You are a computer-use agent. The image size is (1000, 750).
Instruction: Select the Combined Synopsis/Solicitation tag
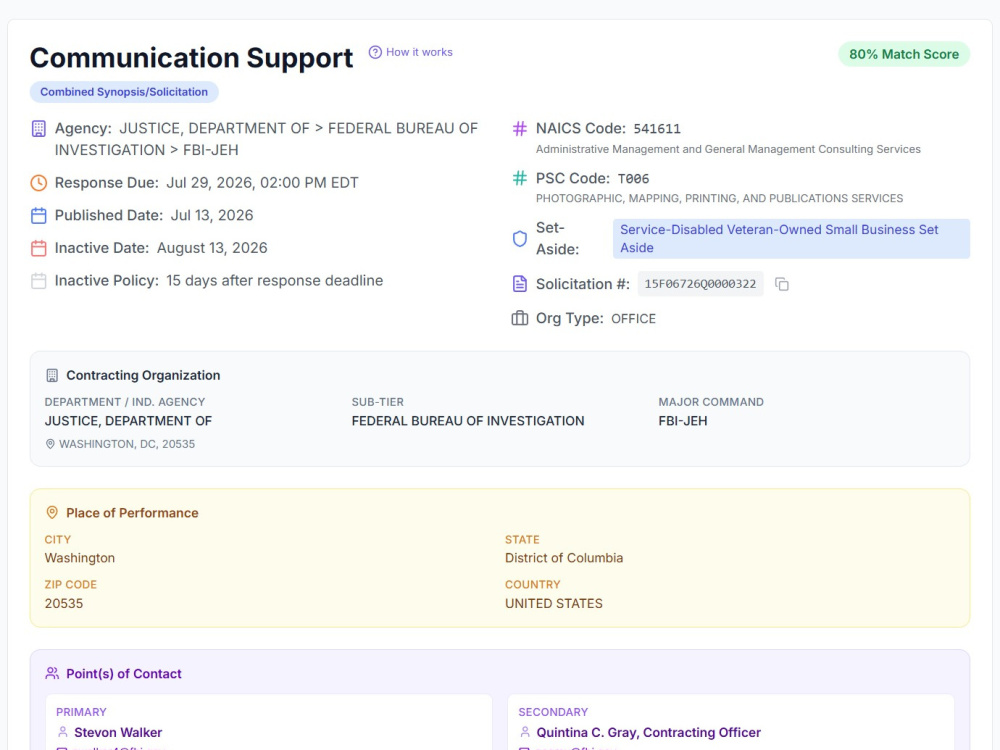tap(124, 92)
